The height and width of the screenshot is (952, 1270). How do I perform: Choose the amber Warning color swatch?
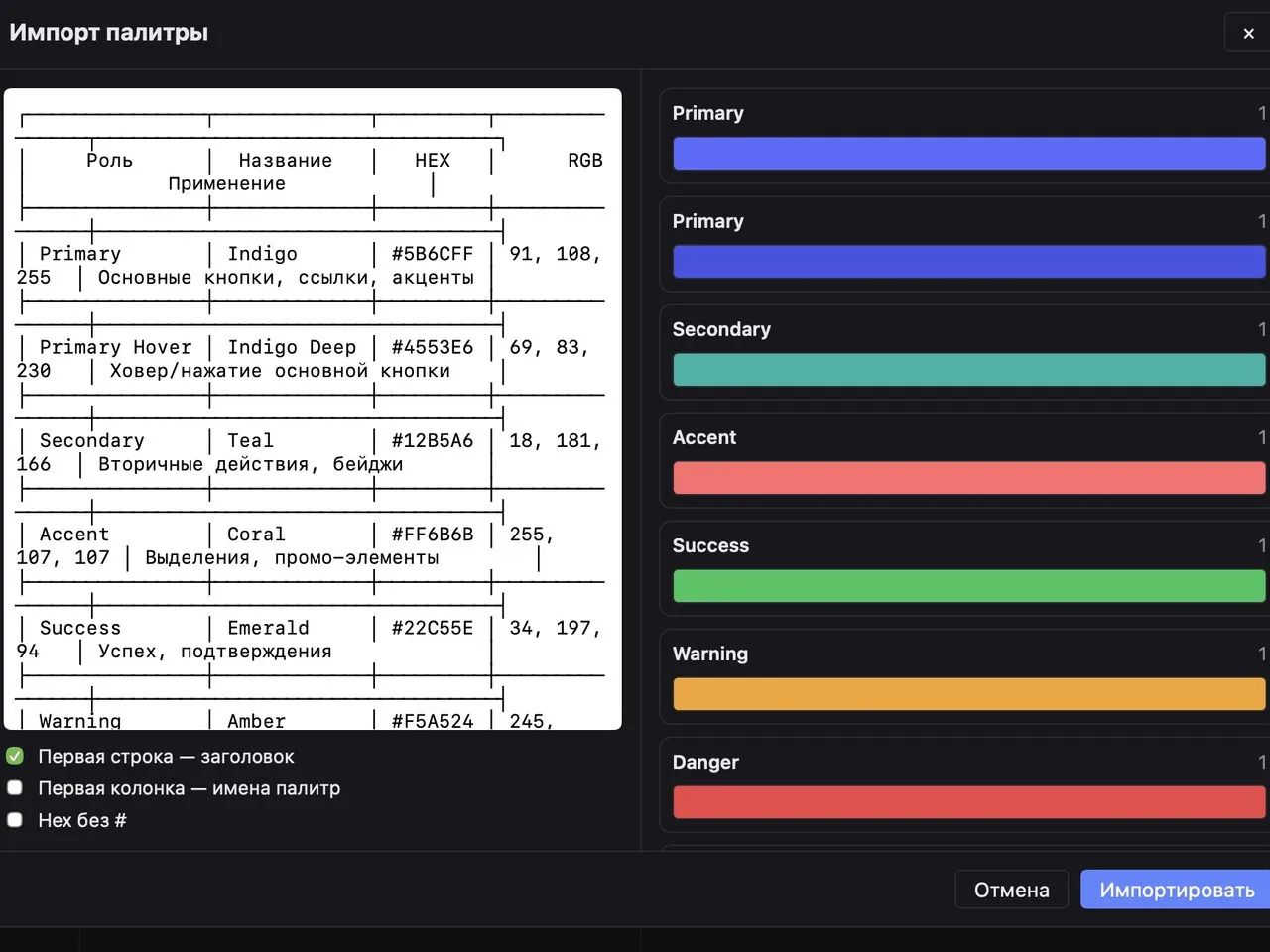(969, 694)
